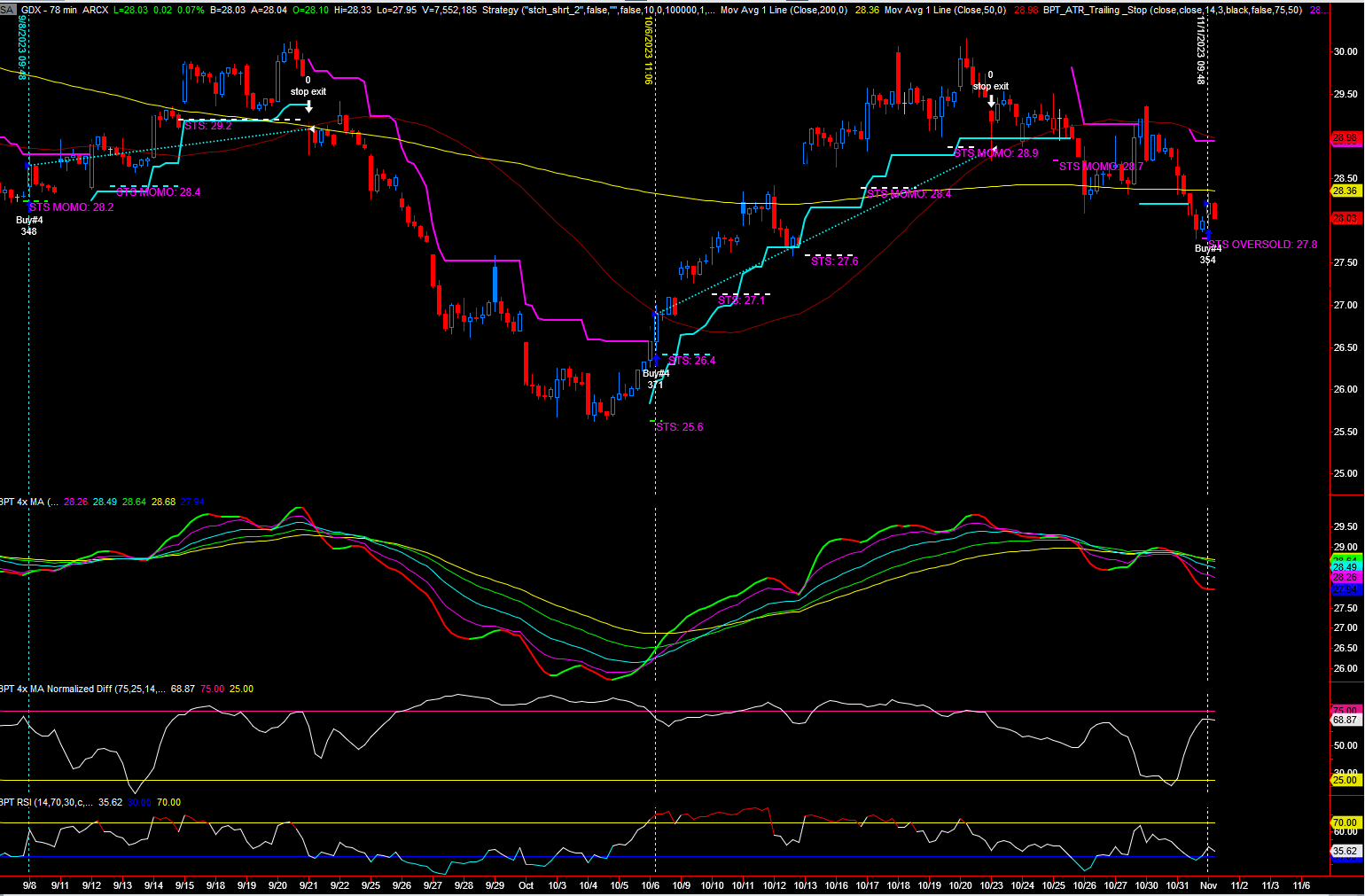Click the white stop exit arrow near 9/21
The width and height of the screenshot is (1365, 896).
[x=308, y=105]
